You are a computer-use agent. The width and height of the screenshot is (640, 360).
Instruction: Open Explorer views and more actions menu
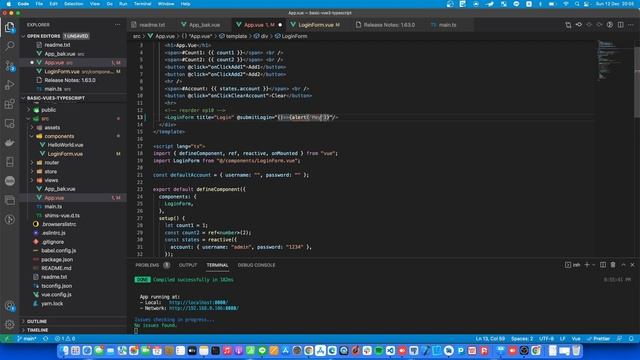pyautogui.click(x=118, y=25)
